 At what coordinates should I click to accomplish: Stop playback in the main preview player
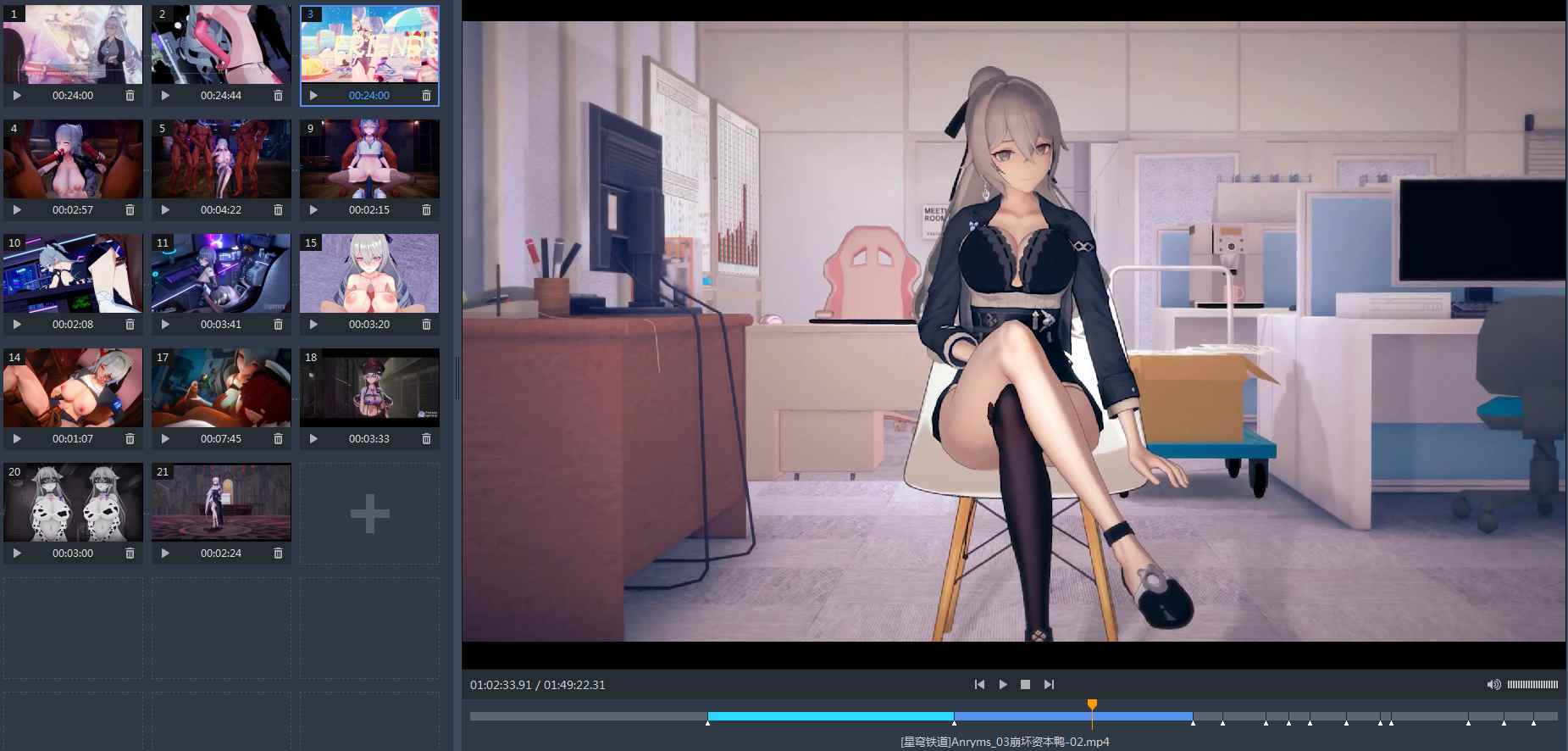pyautogui.click(x=1026, y=685)
